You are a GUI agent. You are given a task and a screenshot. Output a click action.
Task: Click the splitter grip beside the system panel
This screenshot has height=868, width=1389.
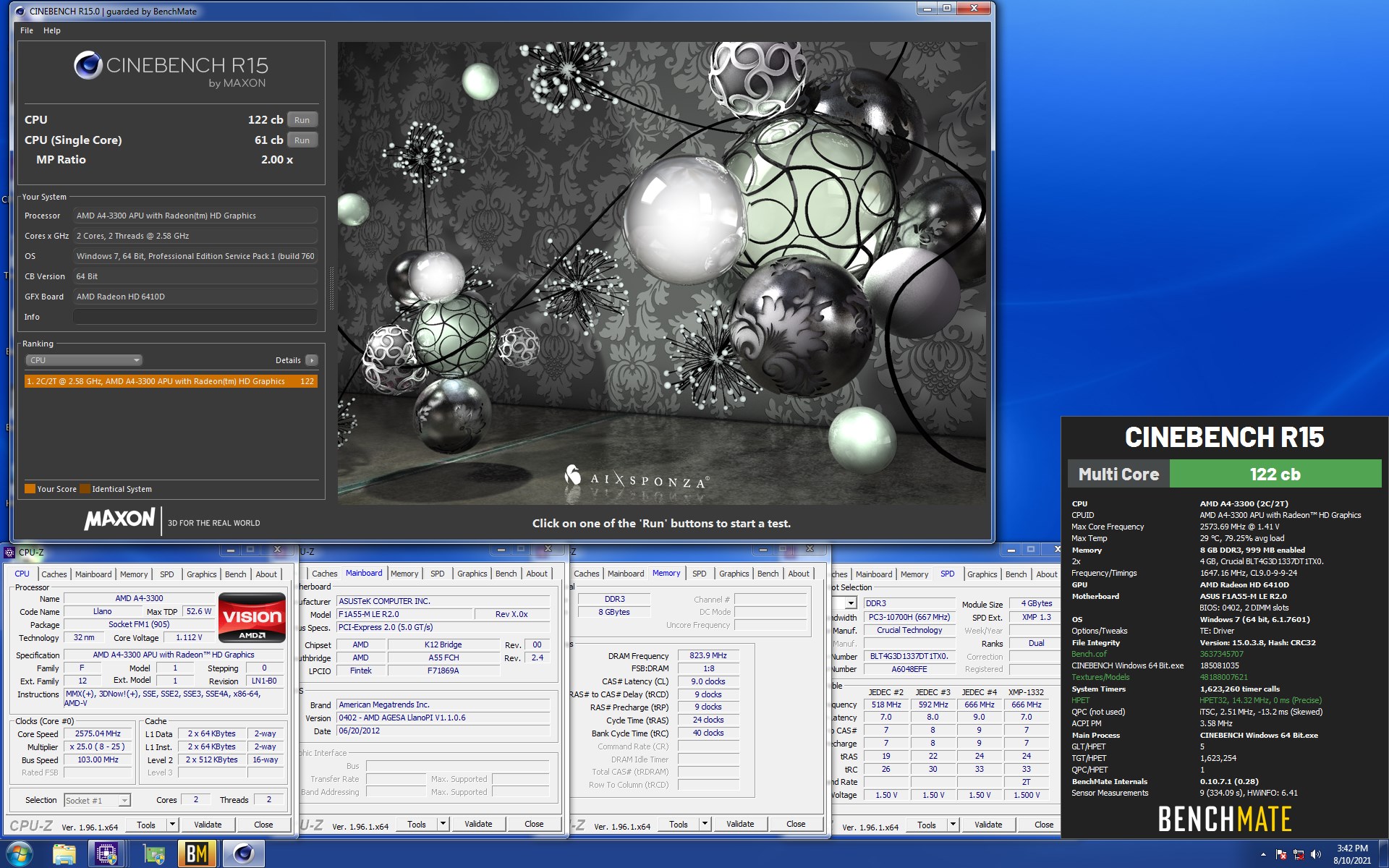(x=331, y=288)
